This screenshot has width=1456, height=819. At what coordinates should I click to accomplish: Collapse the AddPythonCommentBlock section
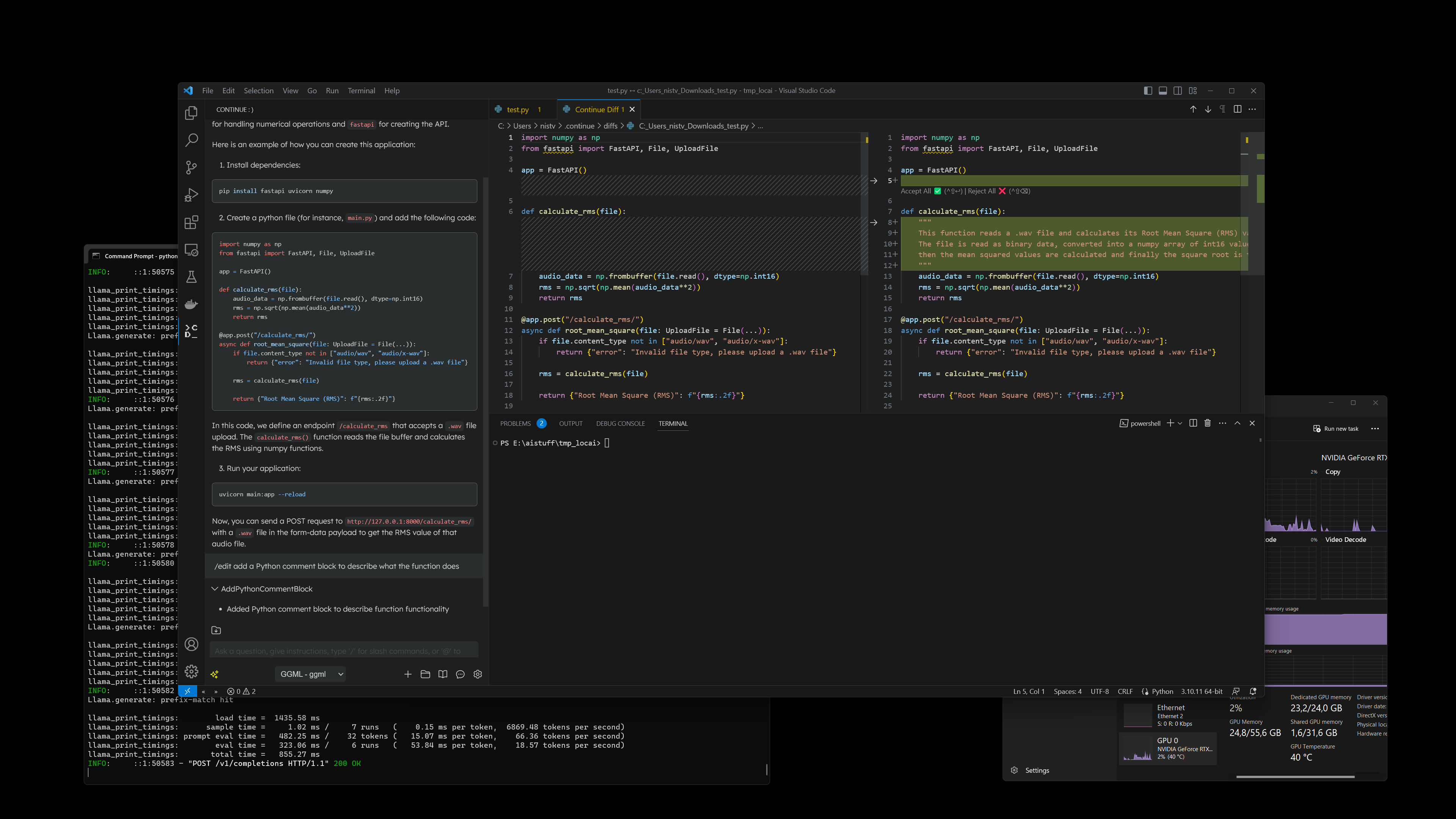(215, 589)
